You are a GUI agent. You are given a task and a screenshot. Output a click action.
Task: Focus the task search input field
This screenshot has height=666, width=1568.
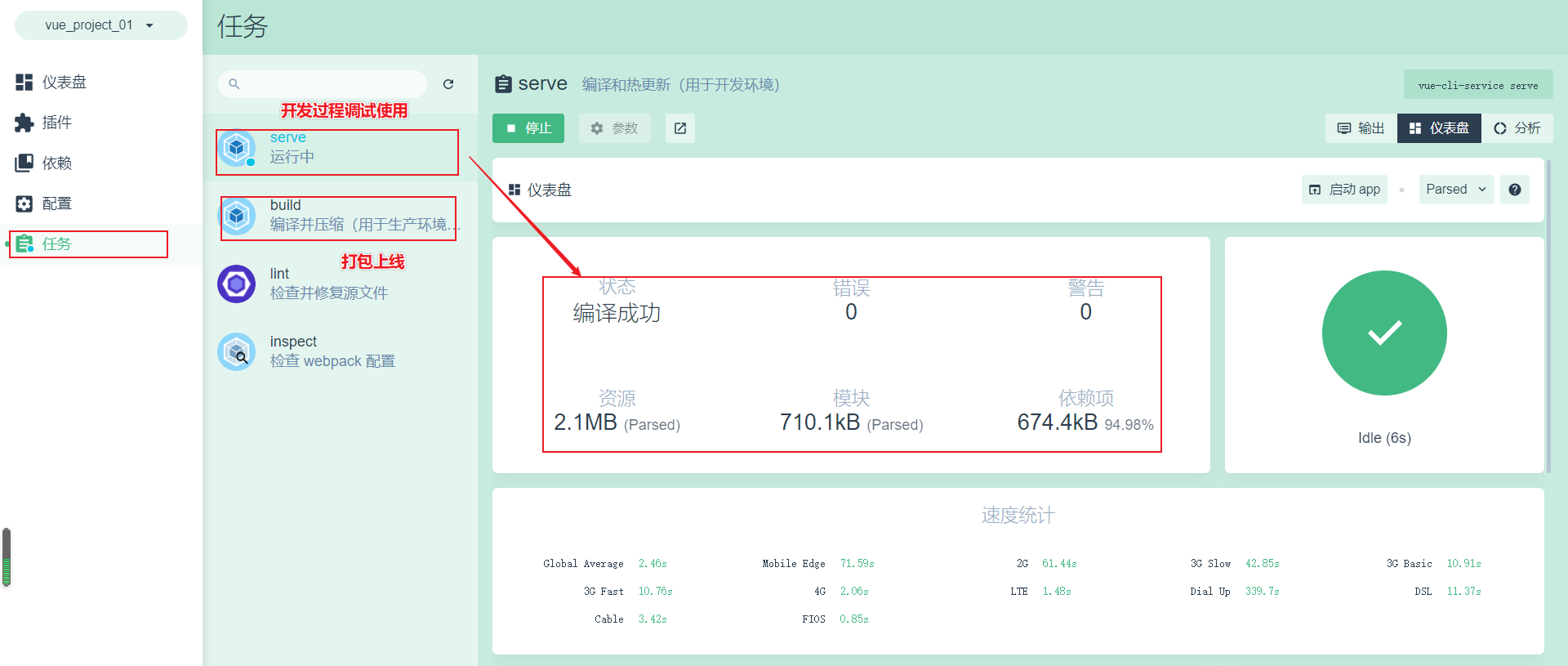tap(323, 84)
